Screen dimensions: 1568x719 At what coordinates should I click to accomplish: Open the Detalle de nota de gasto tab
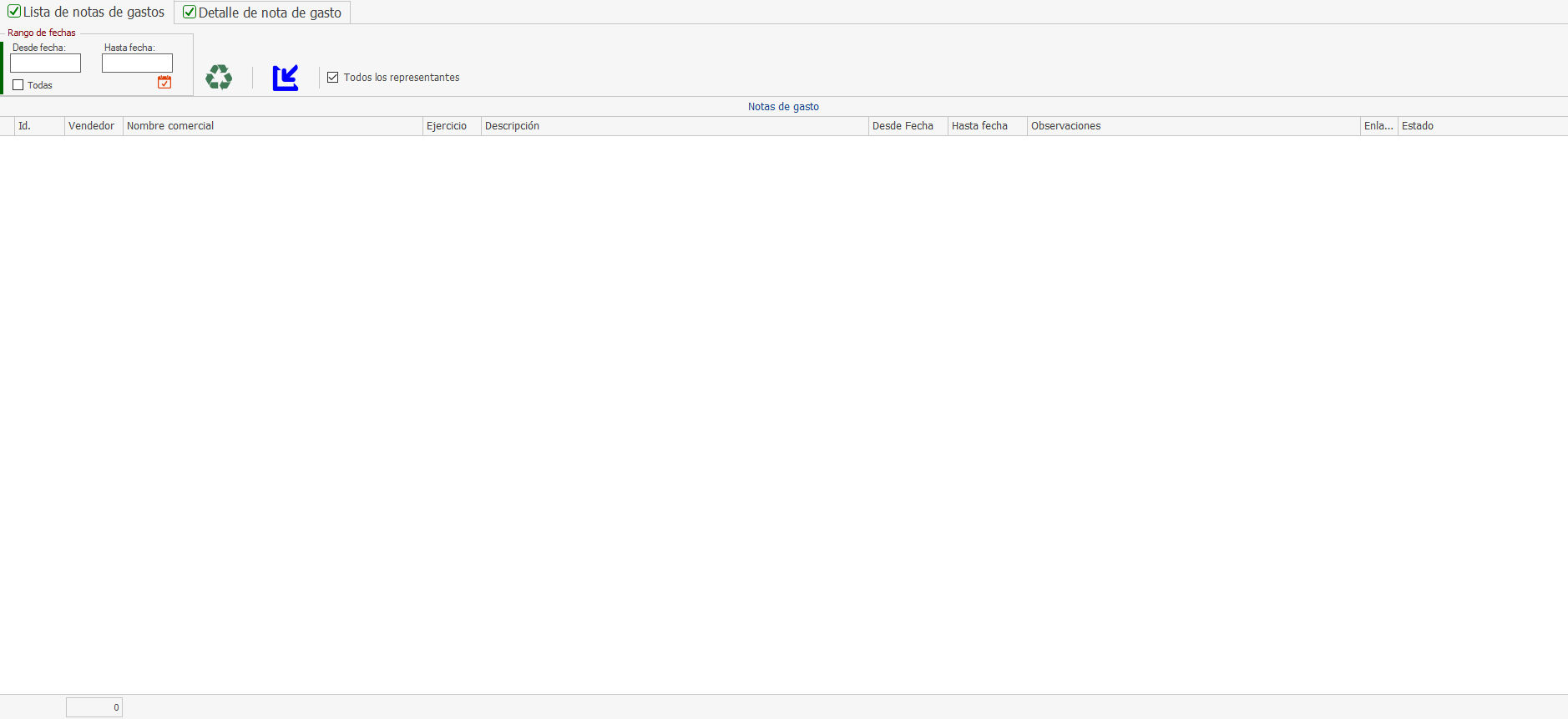(262, 13)
